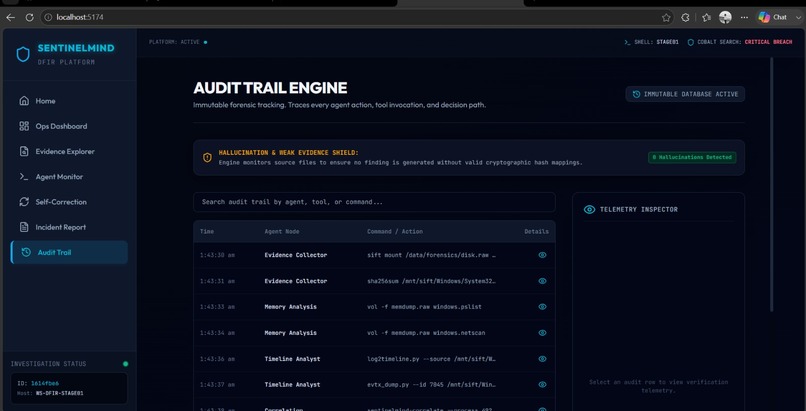This screenshot has width=806, height=411.
Task: Open Ops Dashboard from sidebar
Action: point(69,126)
